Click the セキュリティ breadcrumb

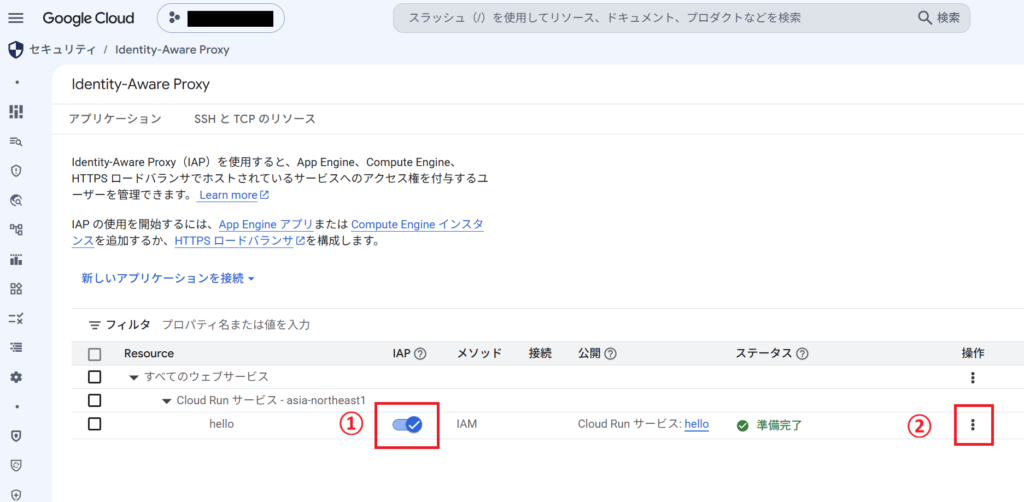pyautogui.click(x=62, y=50)
